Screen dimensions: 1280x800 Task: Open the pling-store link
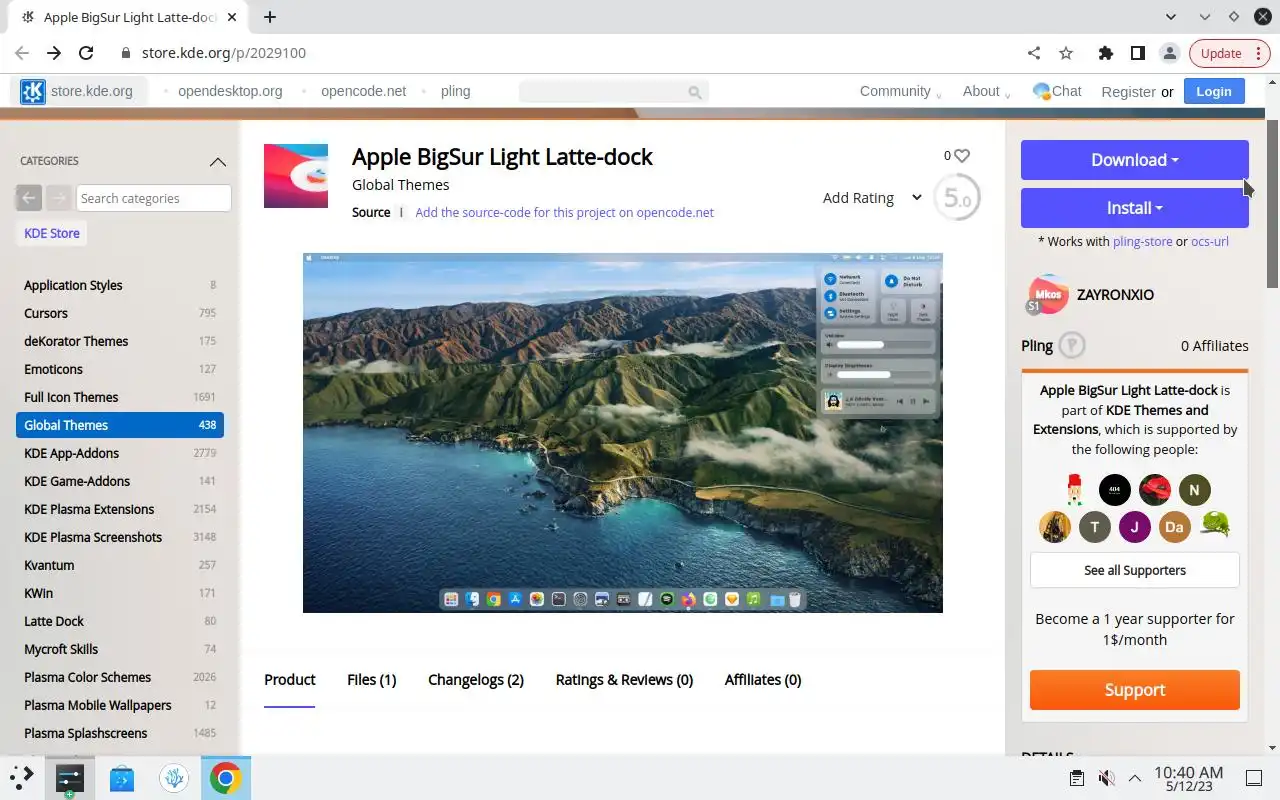pos(1143,242)
